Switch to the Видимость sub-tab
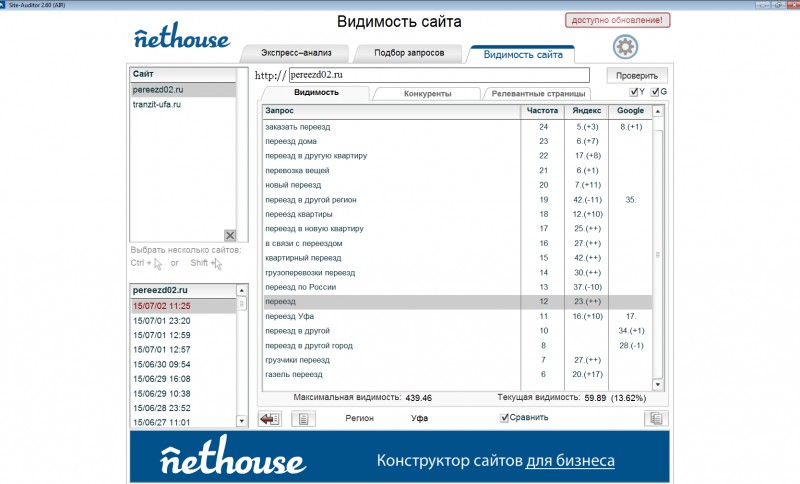 (x=316, y=93)
